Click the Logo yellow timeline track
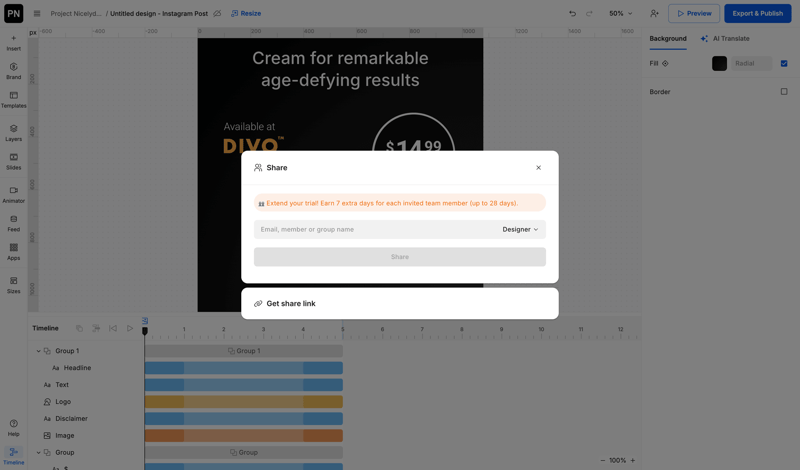 coord(244,402)
